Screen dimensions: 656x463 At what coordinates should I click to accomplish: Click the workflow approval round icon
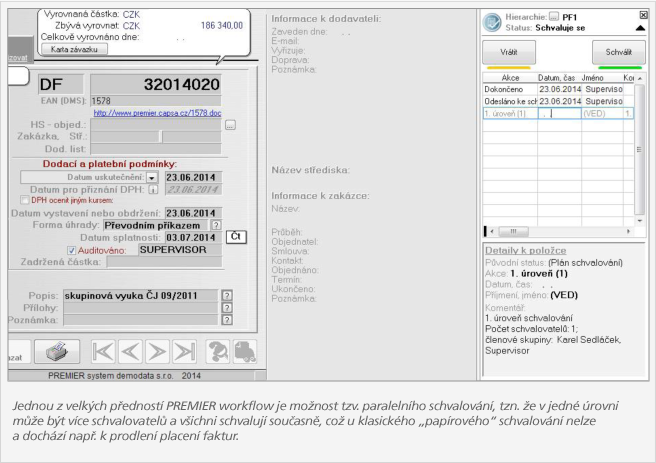point(492,22)
